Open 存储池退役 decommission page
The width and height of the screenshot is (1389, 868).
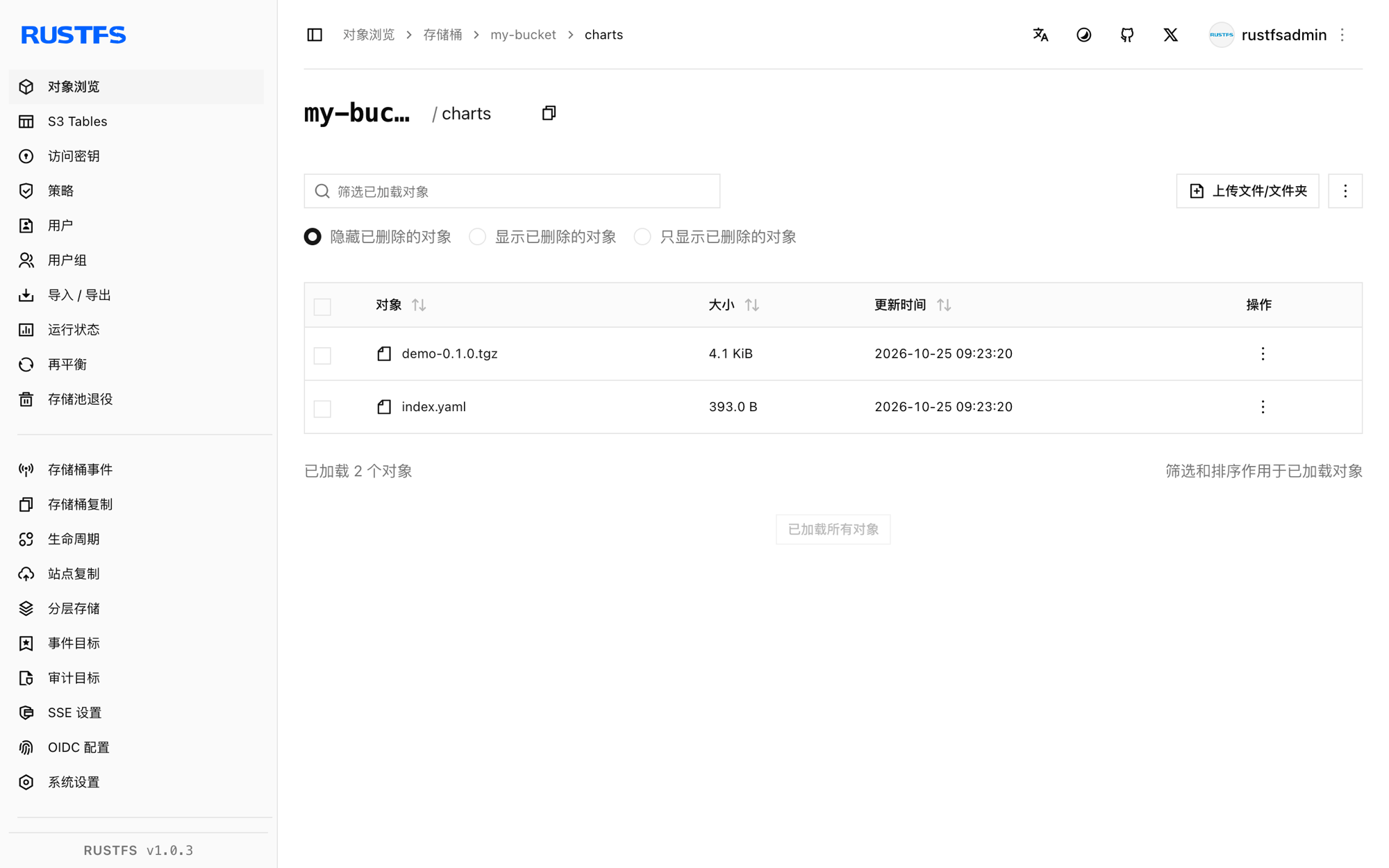pyautogui.click(x=136, y=399)
